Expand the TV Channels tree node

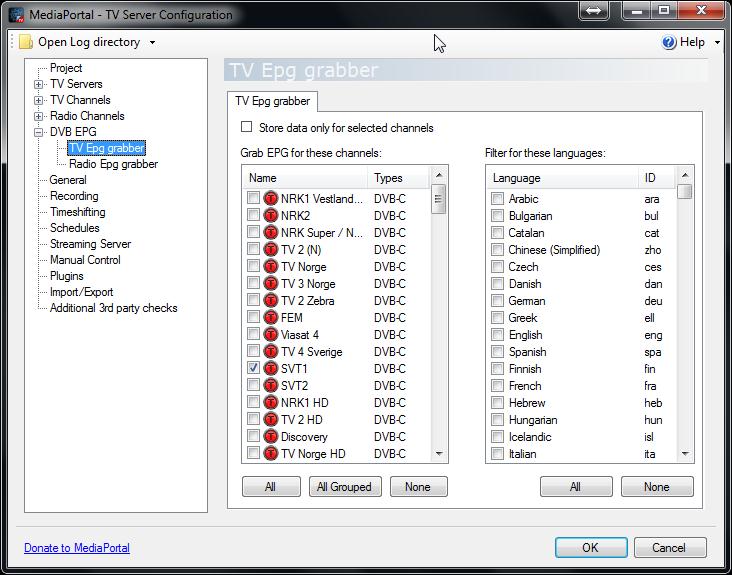[39, 100]
